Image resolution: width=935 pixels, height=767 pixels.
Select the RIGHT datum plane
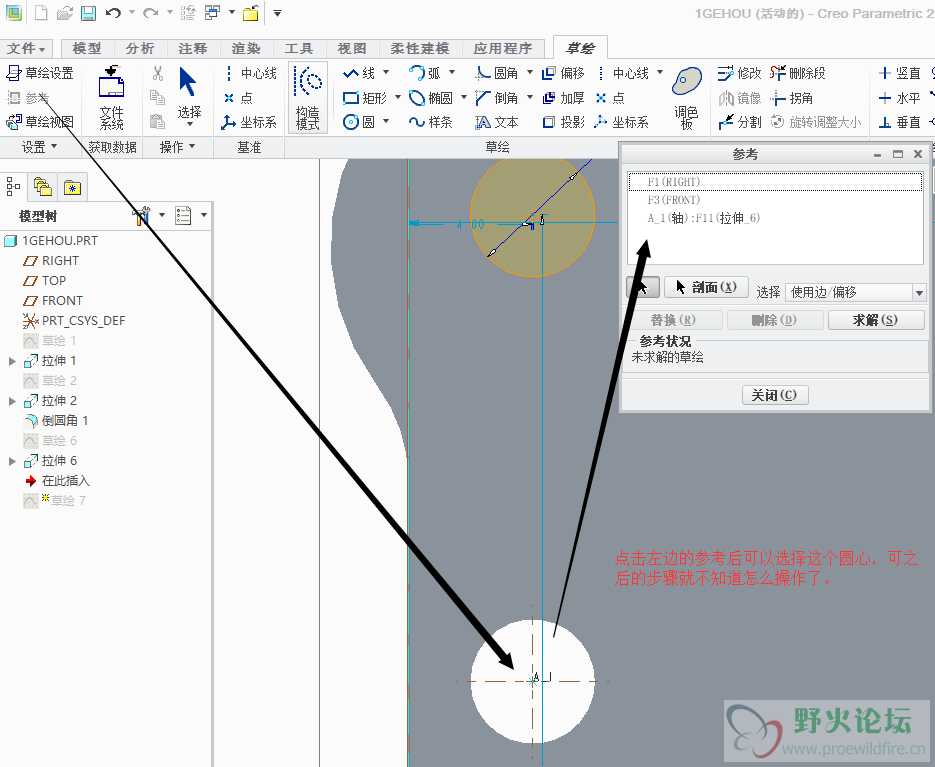click(51, 261)
